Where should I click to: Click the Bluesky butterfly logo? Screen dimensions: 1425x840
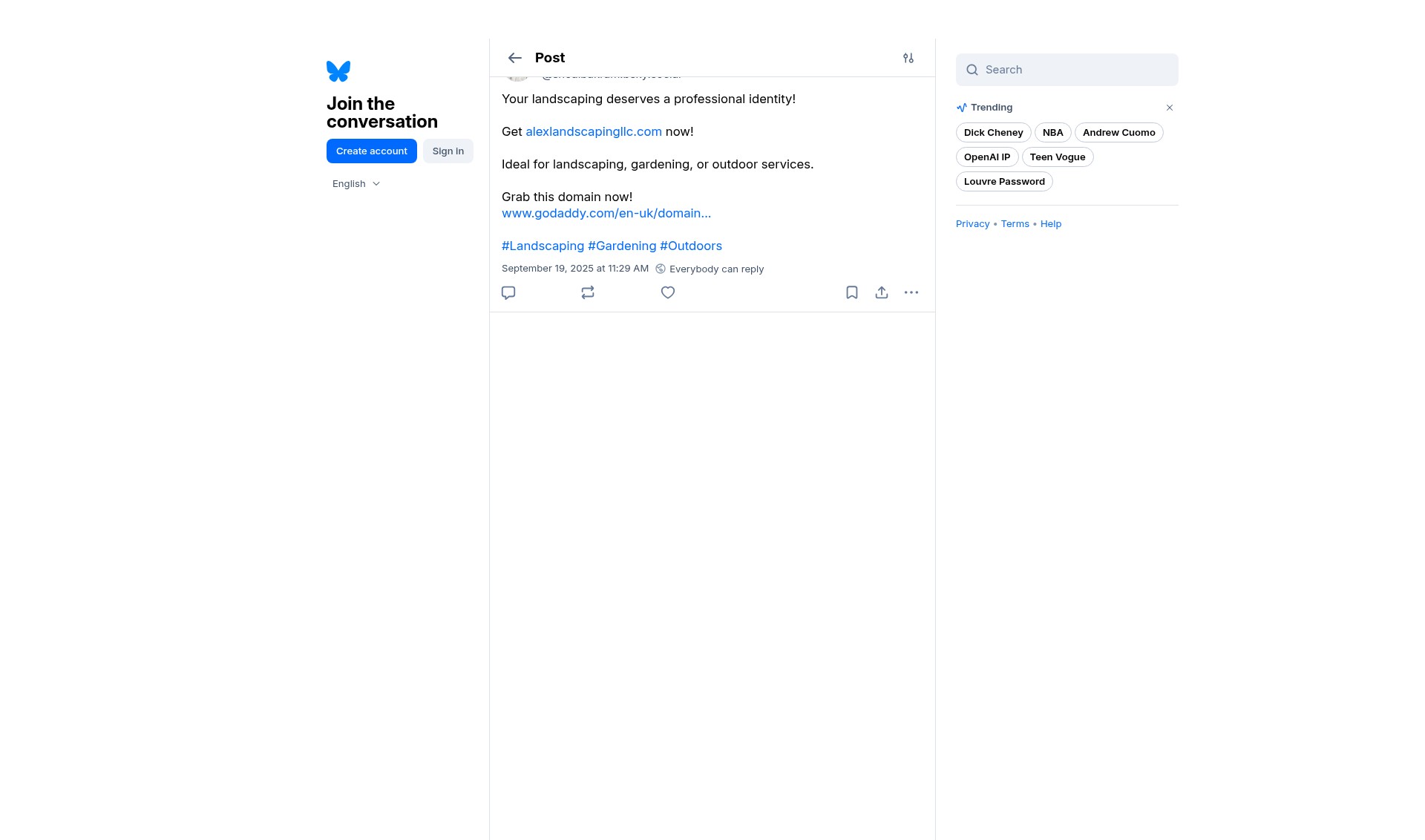tap(338, 71)
